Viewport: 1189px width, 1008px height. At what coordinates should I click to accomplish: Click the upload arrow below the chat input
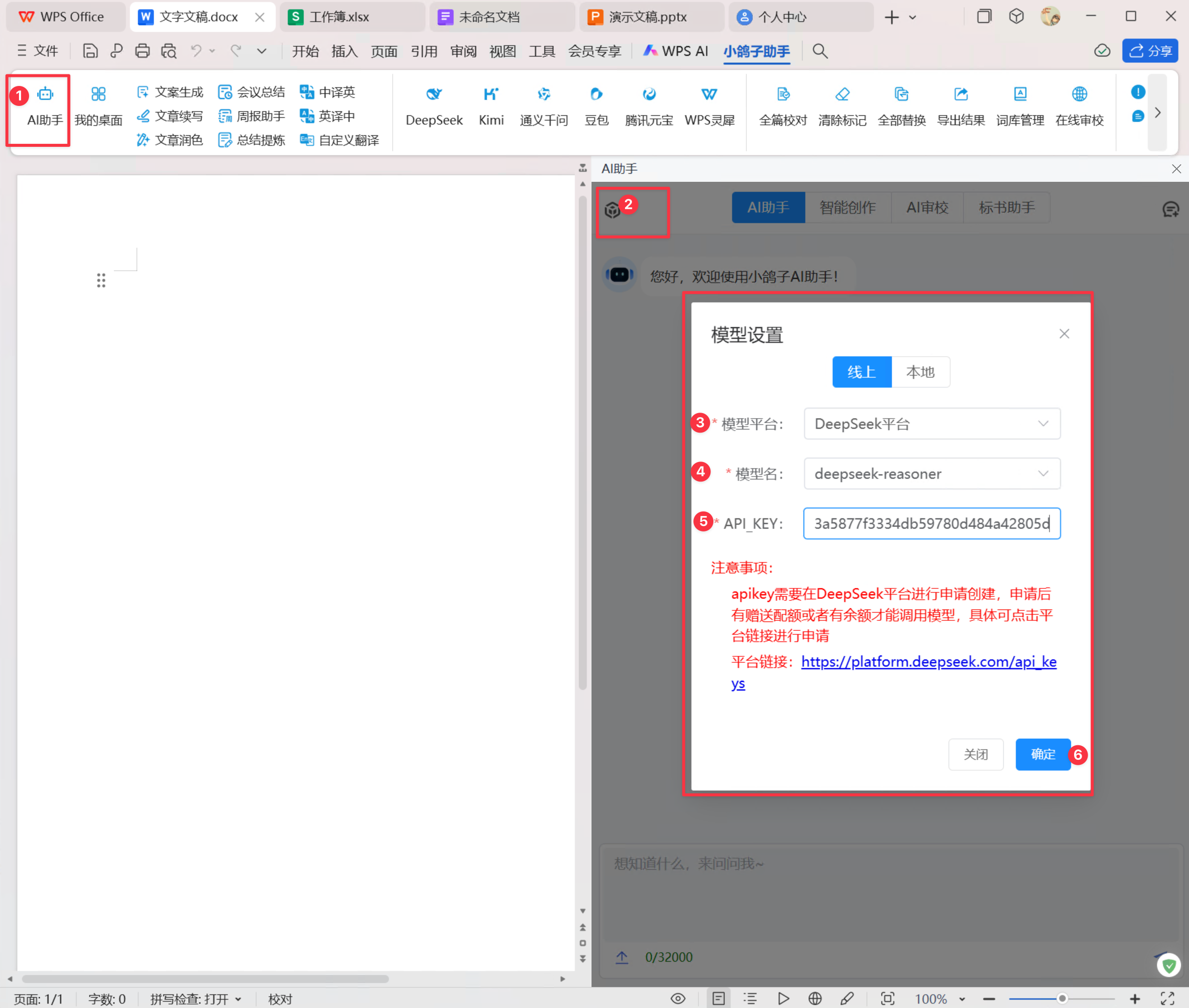click(621, 957)
